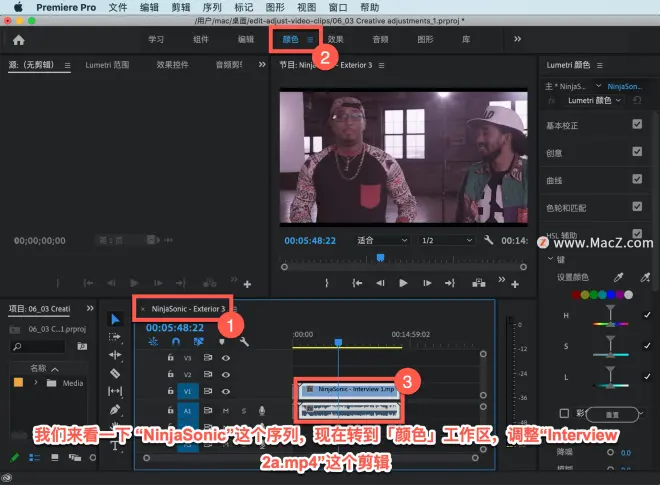660x485 pixels.
Task: Uncheck 创意 section checkbox
Action: click(x=637, y=152)
